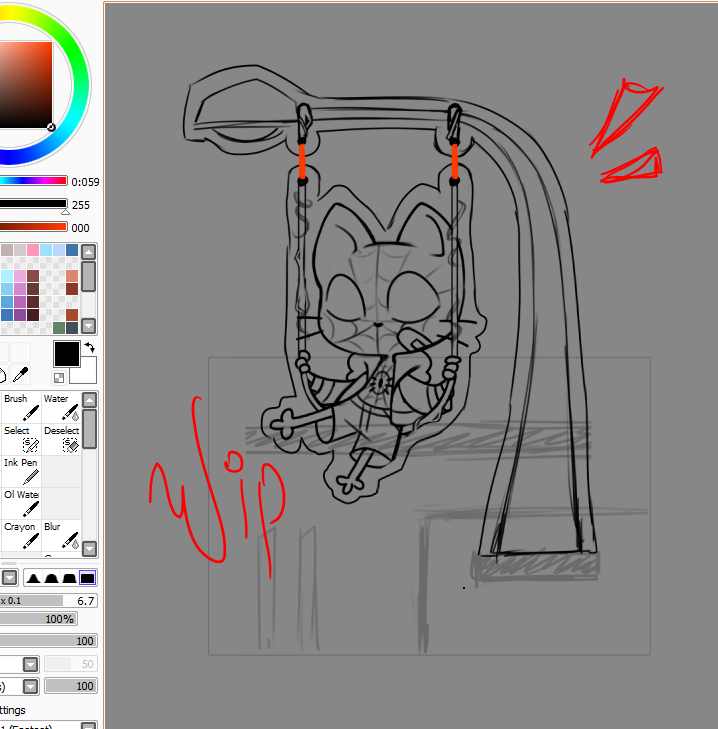Open the bottom Fastest quality dropdown arrow
This screenshot has width=718, height=729.
tap(88, 725)
